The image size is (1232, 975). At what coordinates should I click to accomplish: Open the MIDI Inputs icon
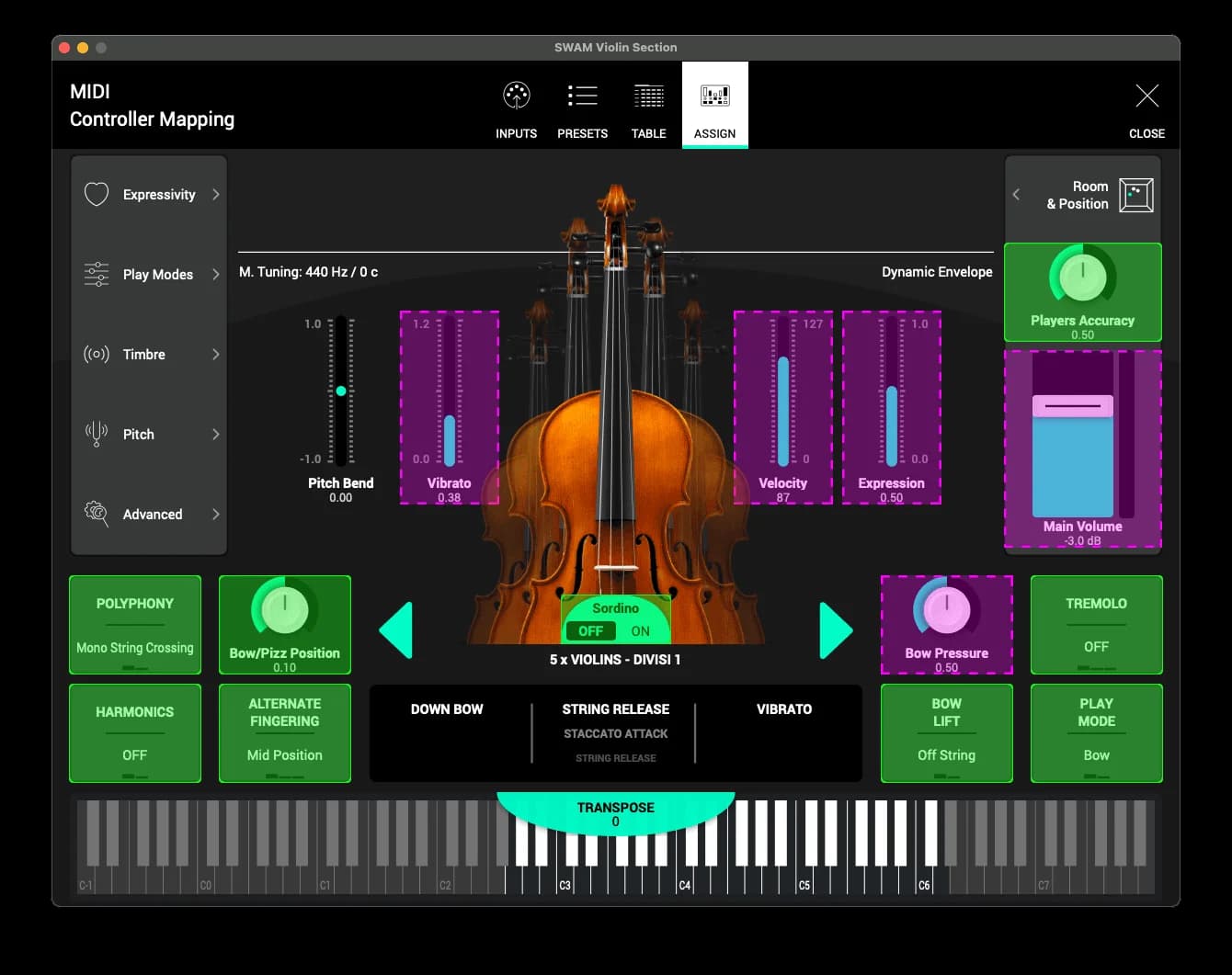click(516, 96)
